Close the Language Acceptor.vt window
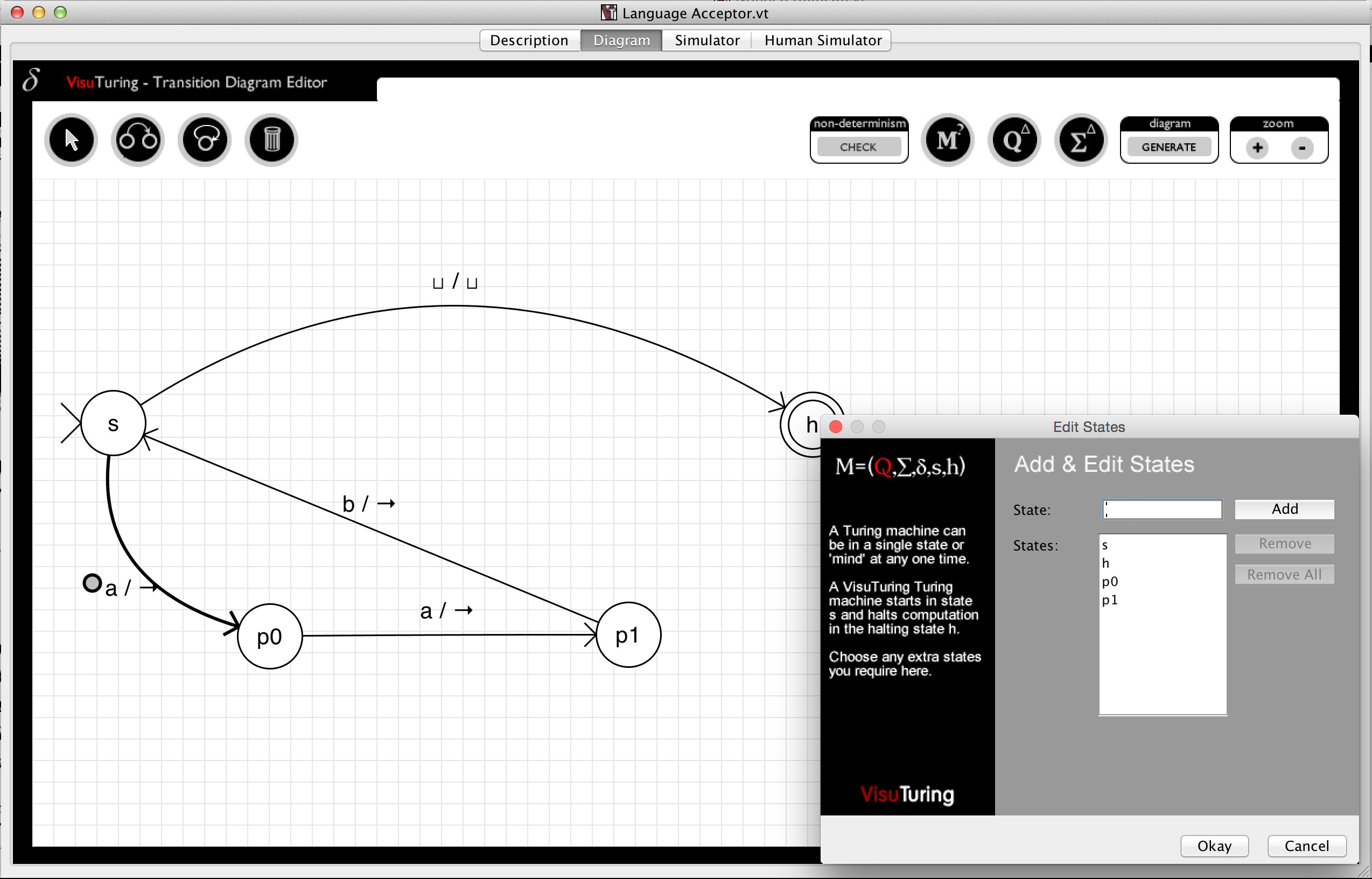Viewport: 1372px width, 879px height. (x=17, y=12)
